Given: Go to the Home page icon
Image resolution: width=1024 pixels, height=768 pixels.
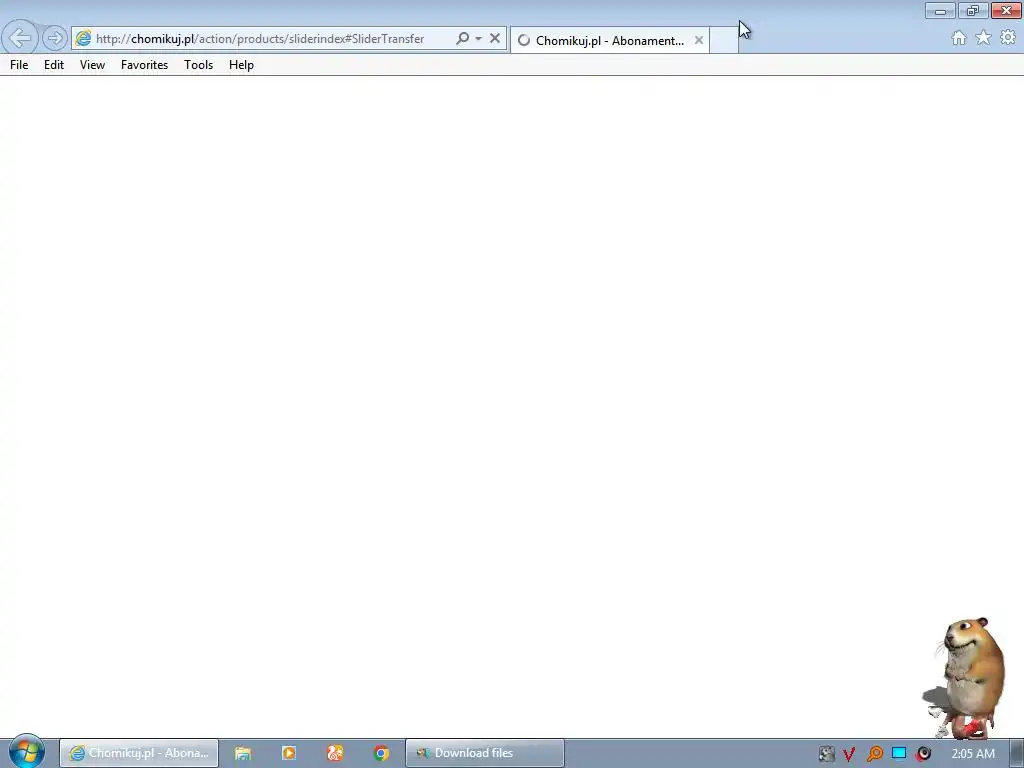Looking at the screenshot, I should point(959,38).
